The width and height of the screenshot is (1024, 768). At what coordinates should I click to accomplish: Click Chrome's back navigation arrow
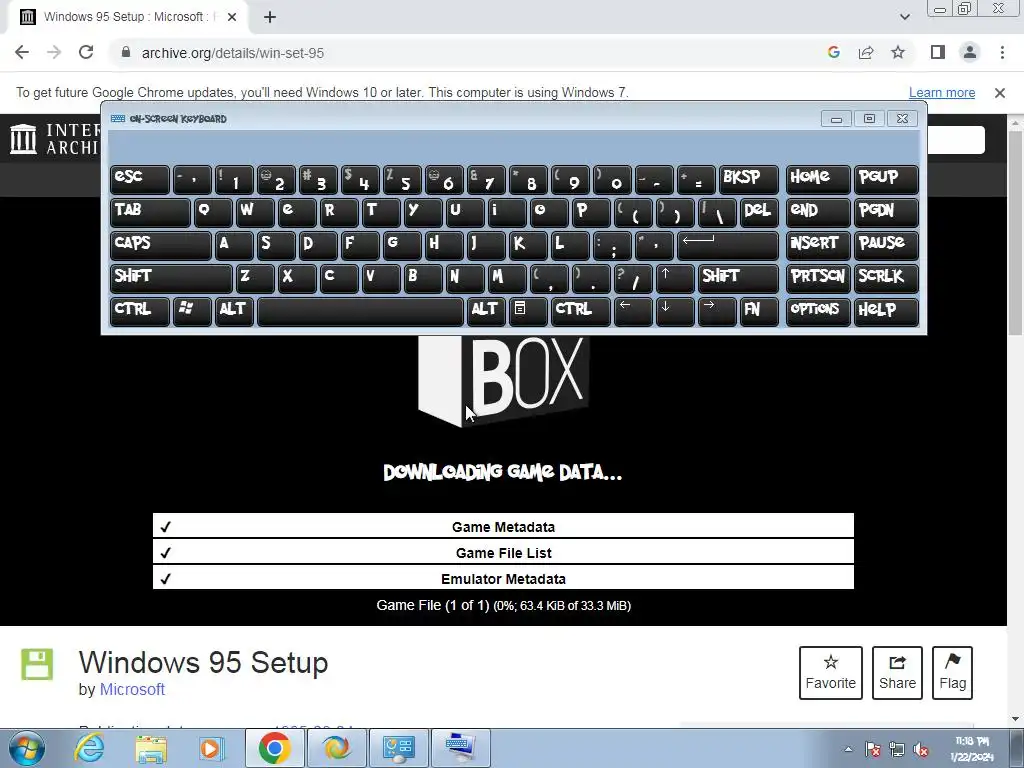tap(22, 52)
